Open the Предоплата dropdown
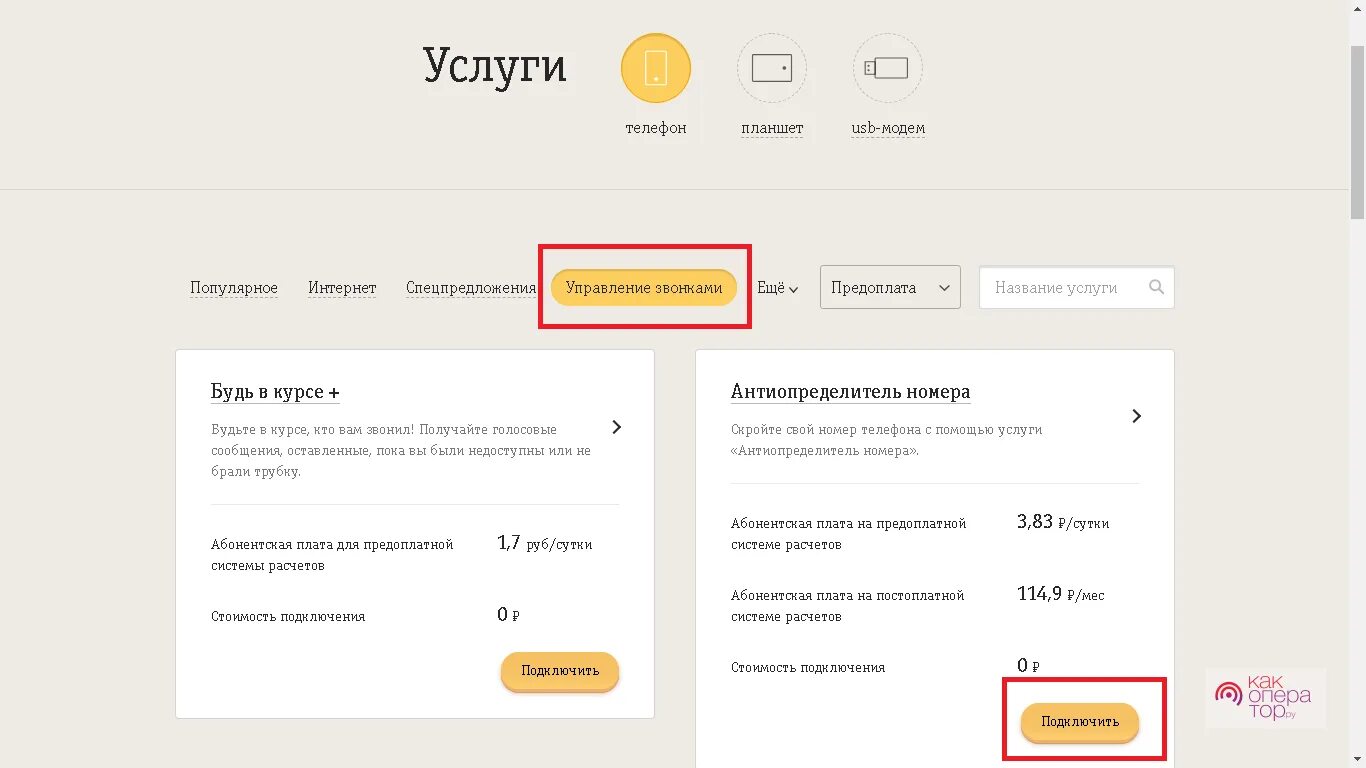Screen dimensions: 1366x768 (x=890, y=287)
